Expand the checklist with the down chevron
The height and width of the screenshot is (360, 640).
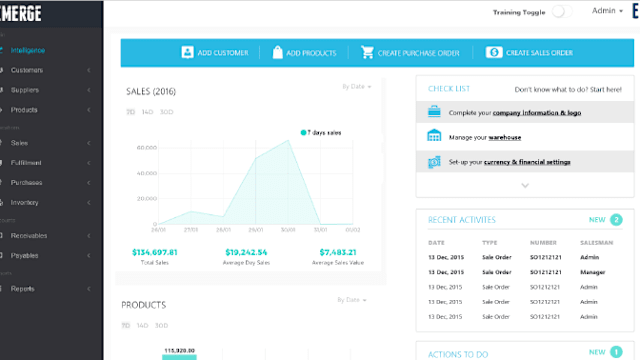[525, 185]
